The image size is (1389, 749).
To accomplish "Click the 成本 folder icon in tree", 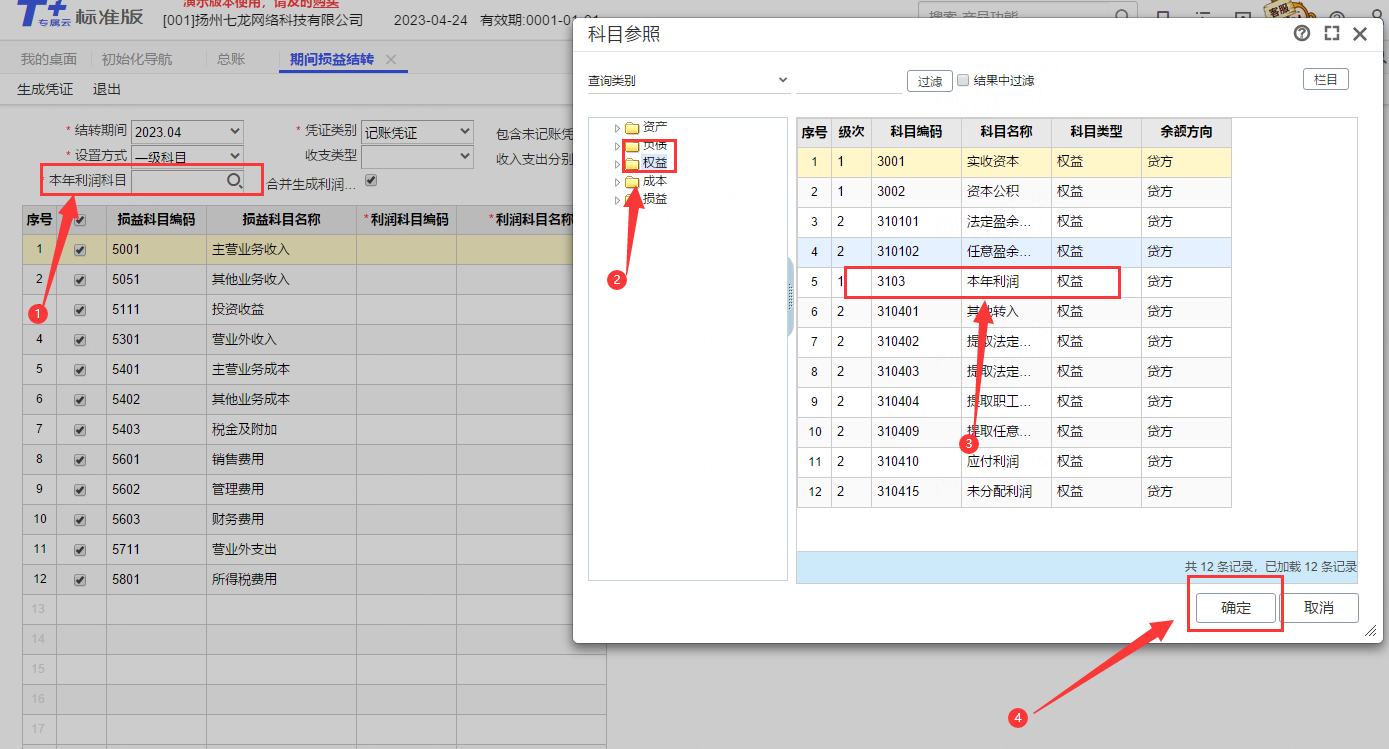I will (631, 182).
